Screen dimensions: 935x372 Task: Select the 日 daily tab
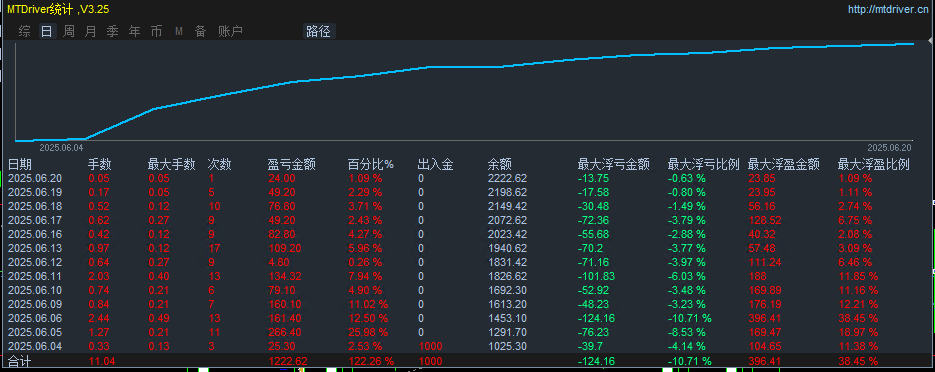pos(47,32)
